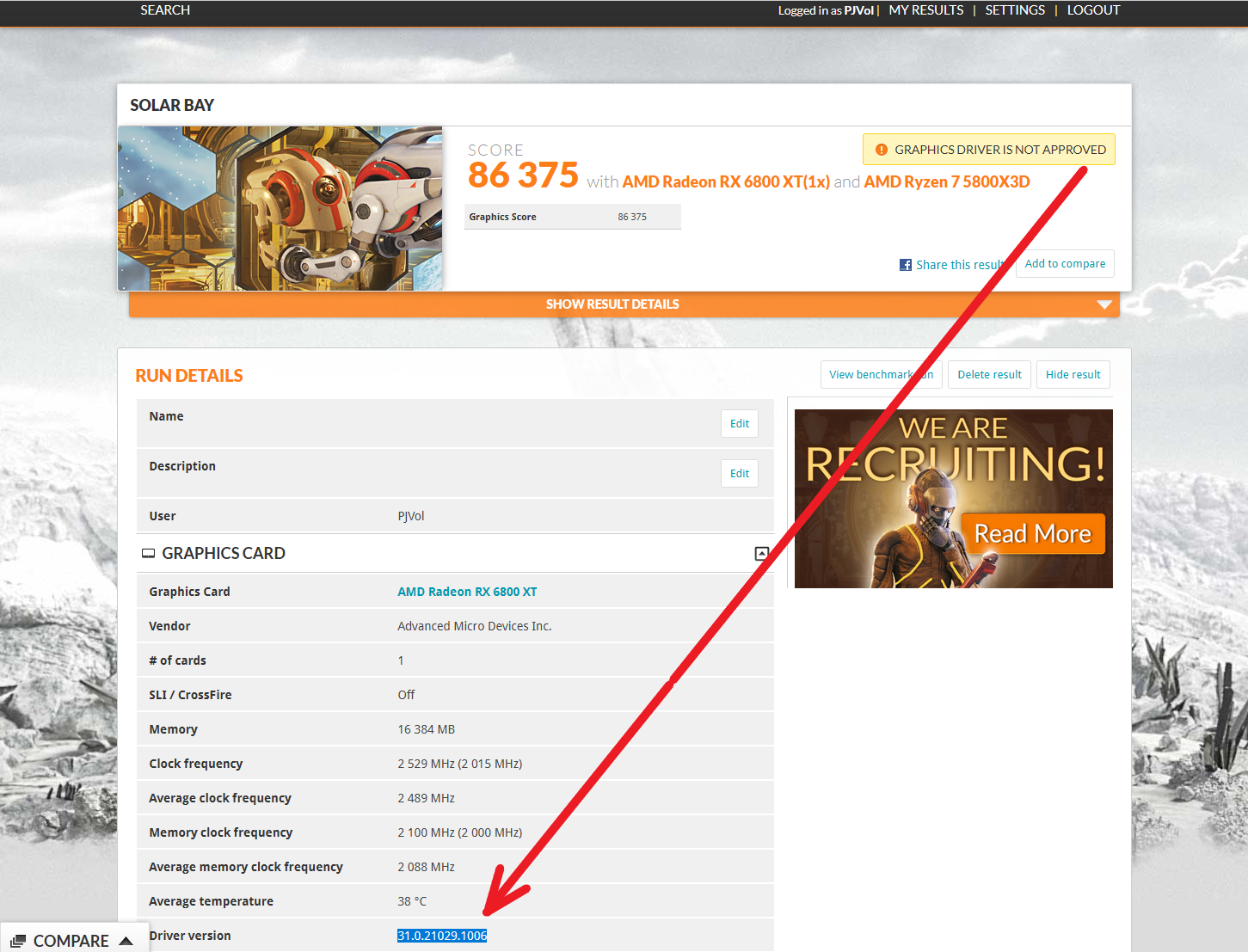Open My Results in the top bar
Viewport: 1248px width, 952px height.
[x=926, y=10]
